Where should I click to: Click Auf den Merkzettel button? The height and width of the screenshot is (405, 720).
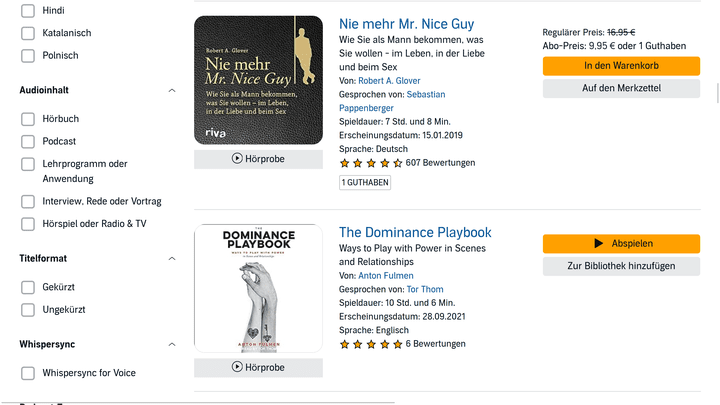621,88
